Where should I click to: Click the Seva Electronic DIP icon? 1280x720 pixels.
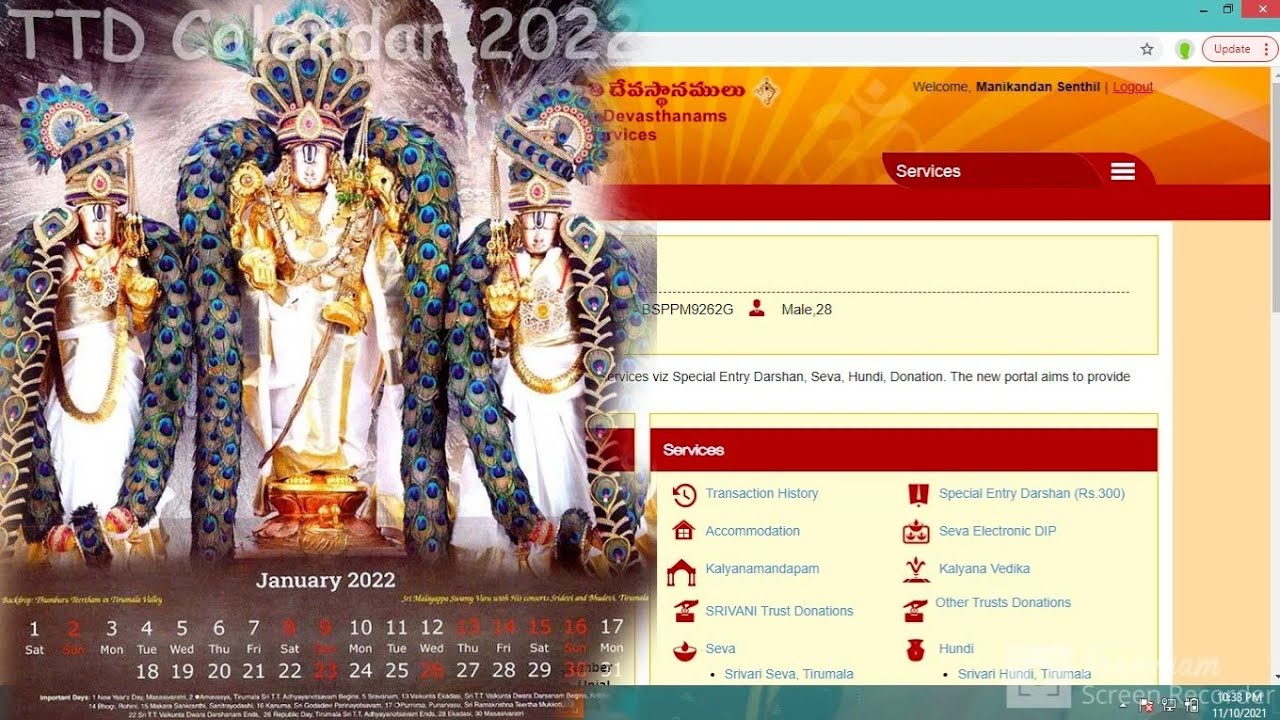pos(916,532)
